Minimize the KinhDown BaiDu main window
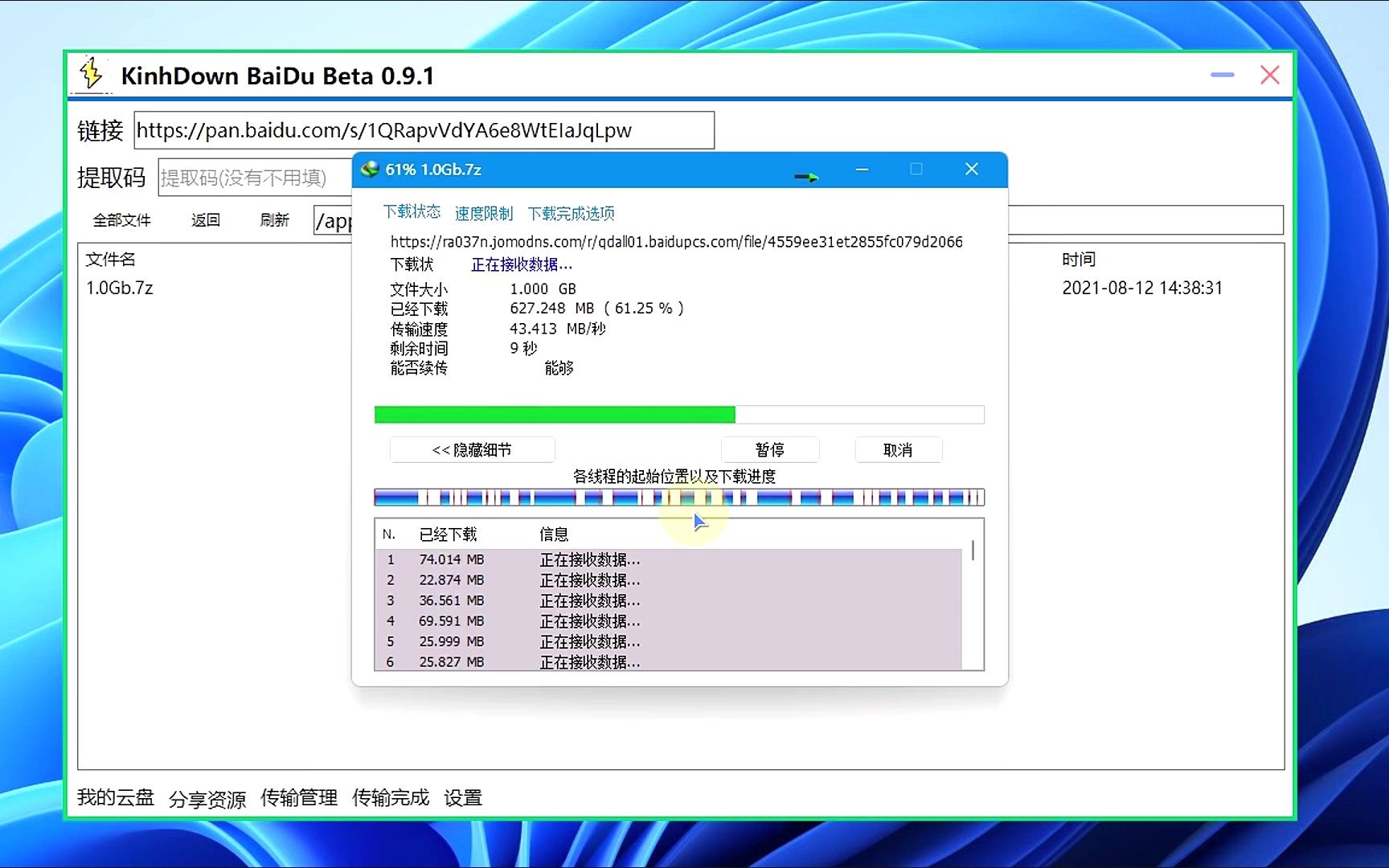The width and height of the screenshot is (1389, 868). (1222, 75)
